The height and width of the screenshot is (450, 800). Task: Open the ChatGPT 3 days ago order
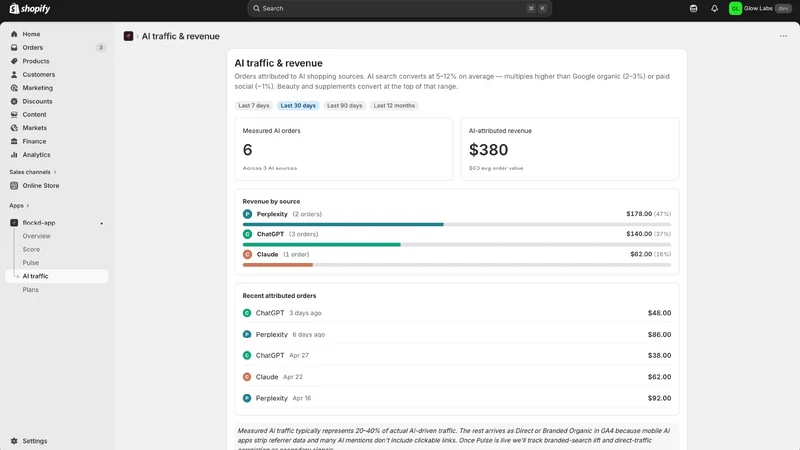coord(457,313)
